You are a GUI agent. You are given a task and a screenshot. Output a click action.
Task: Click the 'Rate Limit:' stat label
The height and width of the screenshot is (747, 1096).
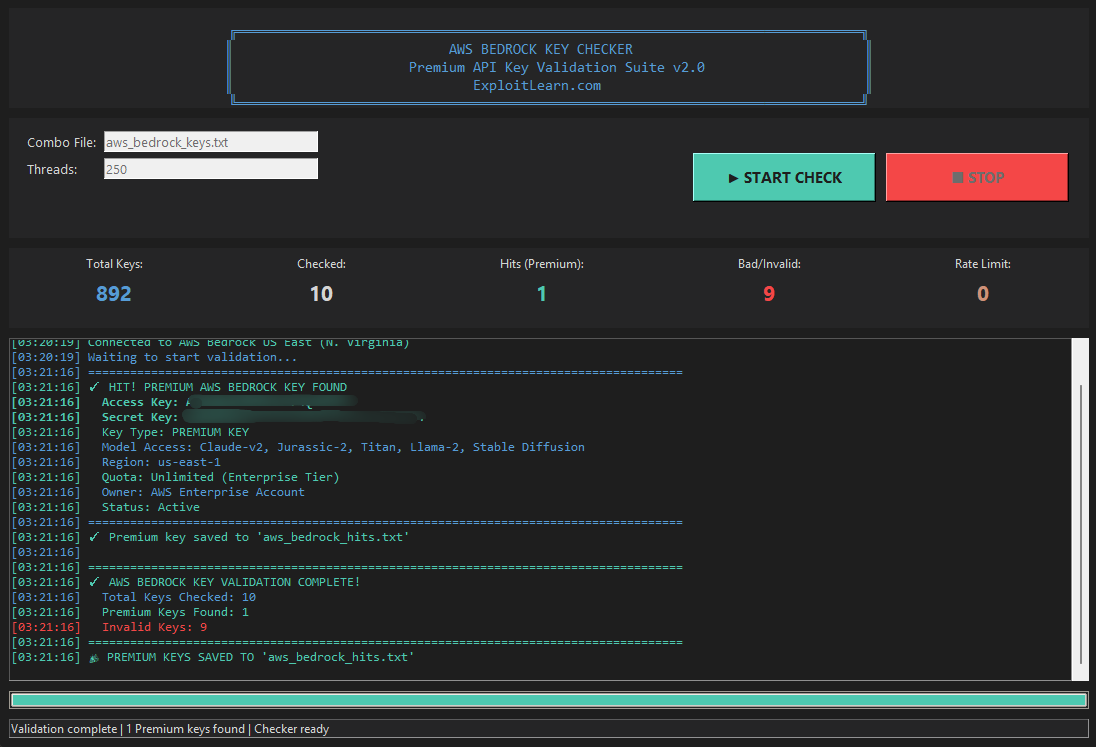983,264
